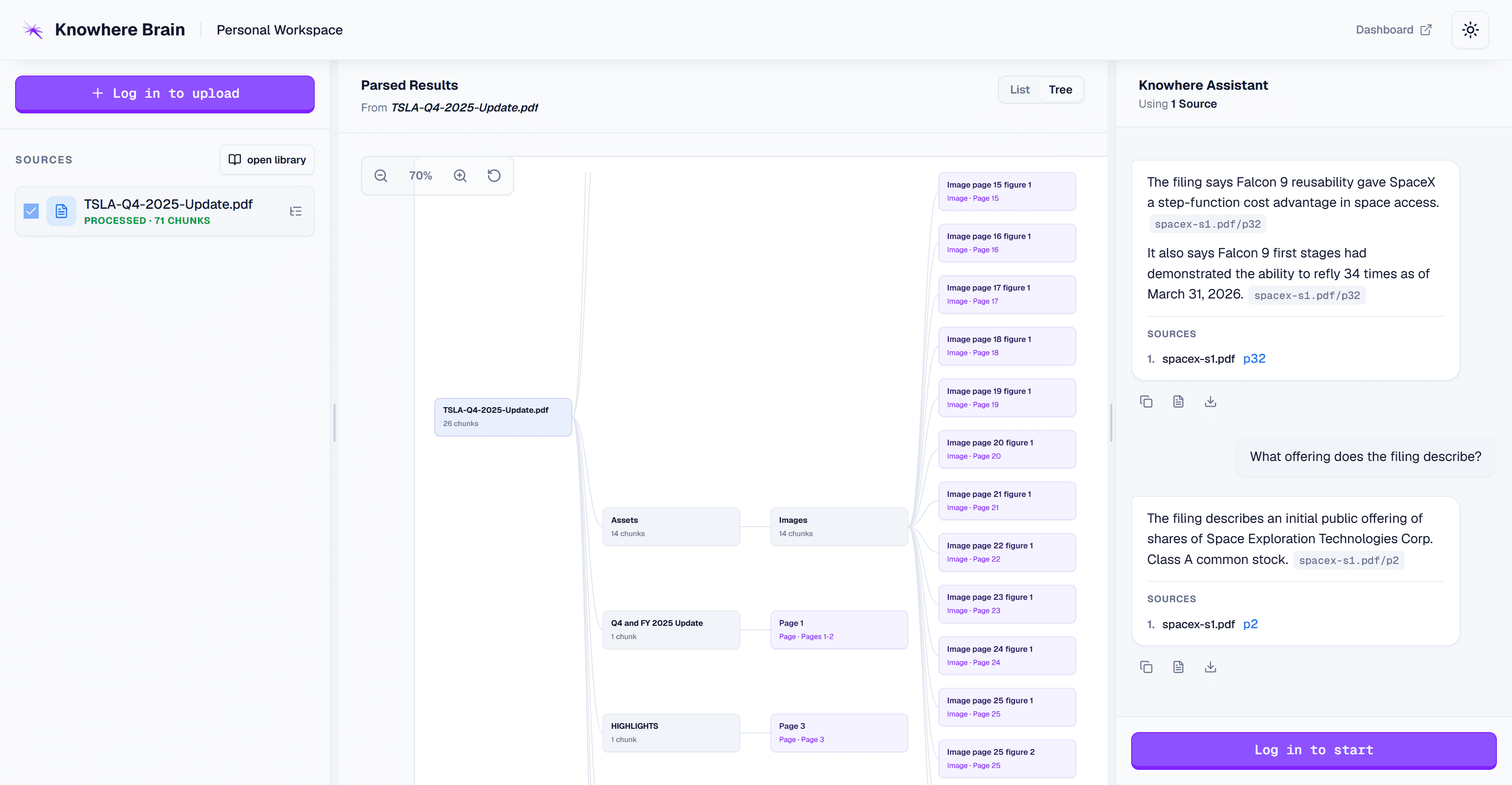Select the Images node with 14 chunks

pos(839,526)
